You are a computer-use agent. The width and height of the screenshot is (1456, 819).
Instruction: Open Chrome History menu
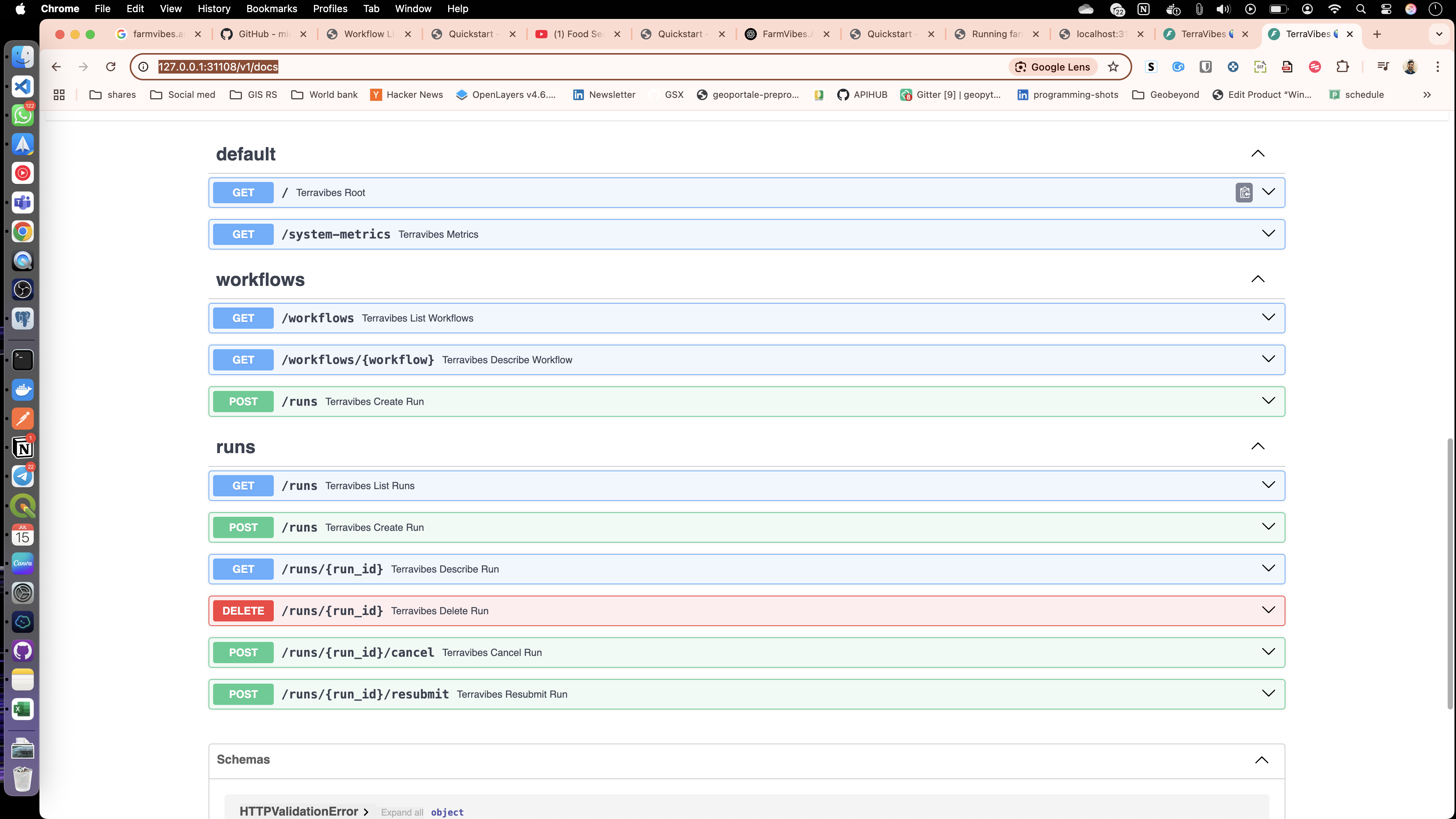click(213, 8)
